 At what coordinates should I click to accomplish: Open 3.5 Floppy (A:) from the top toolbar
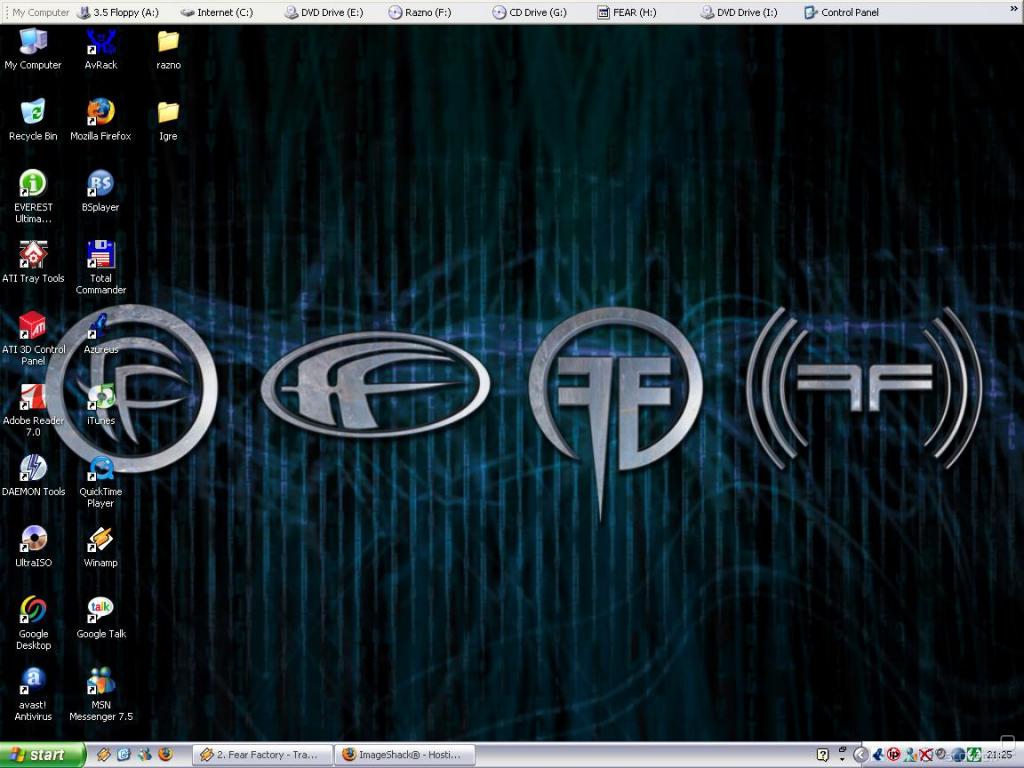pyautogui.click(x=118, y=12)
